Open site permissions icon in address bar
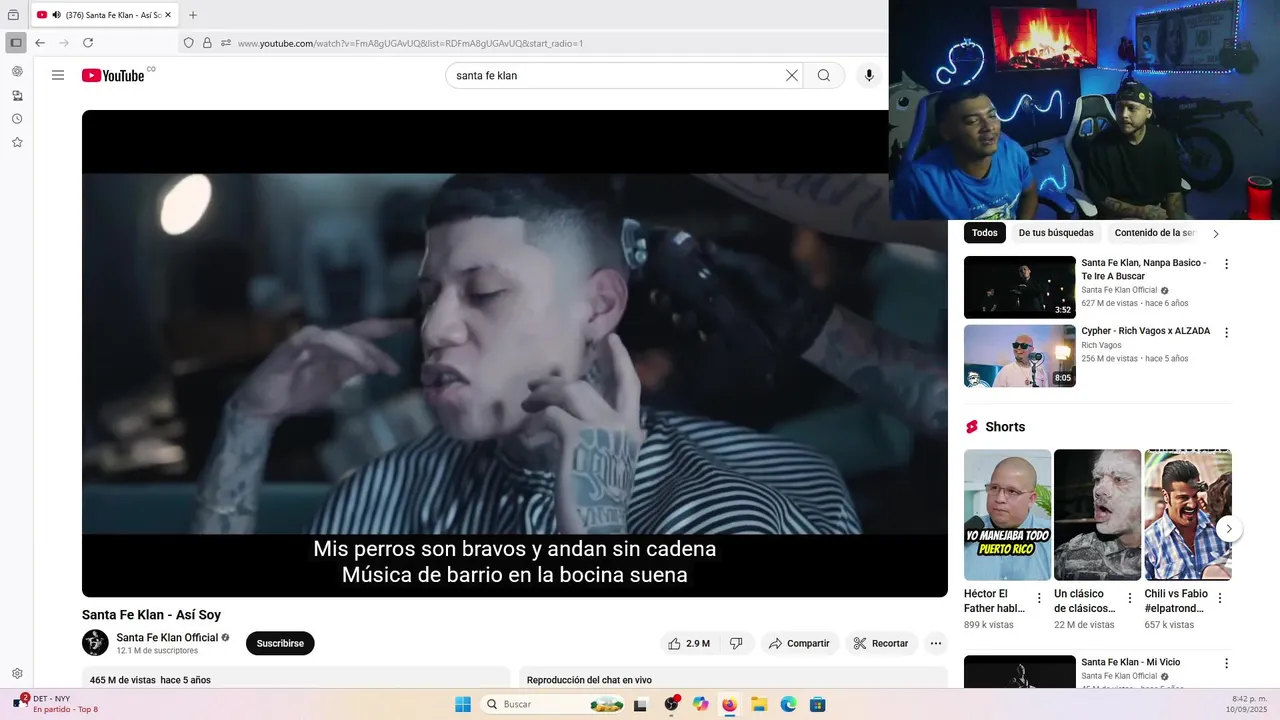Viewport: 1280px width, 720px height. click(x=226, y=43)
